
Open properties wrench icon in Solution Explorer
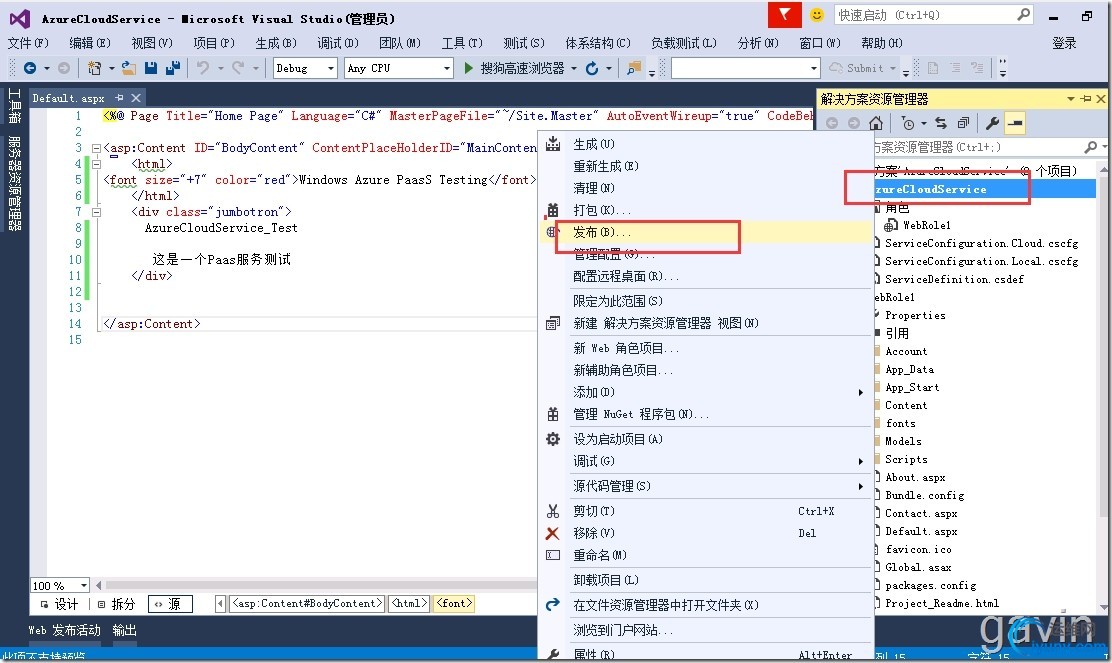[x=992, y=123]
